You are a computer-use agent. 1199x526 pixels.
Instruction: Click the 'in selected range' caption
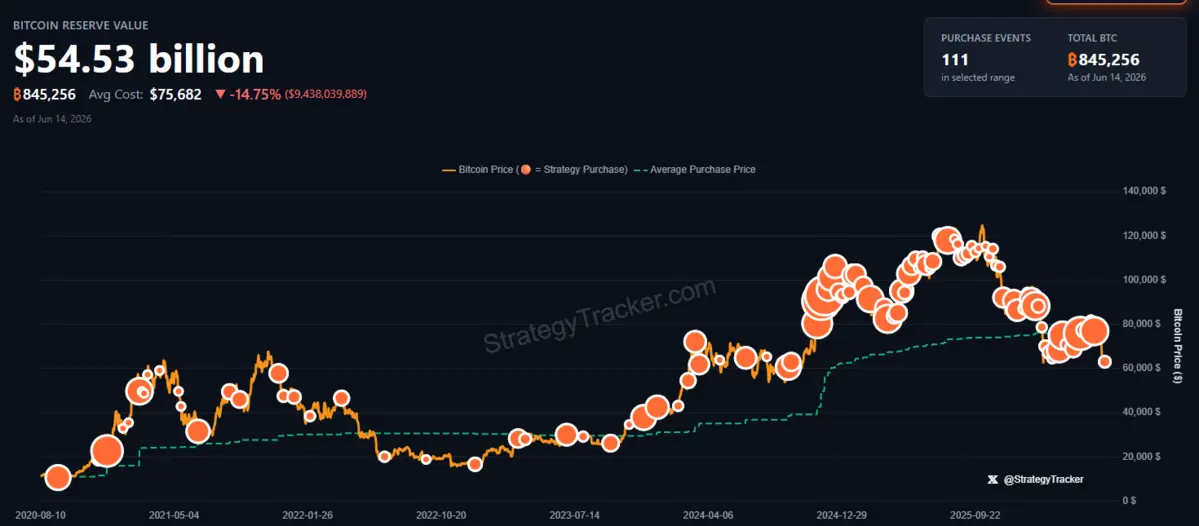pos(978,77)
